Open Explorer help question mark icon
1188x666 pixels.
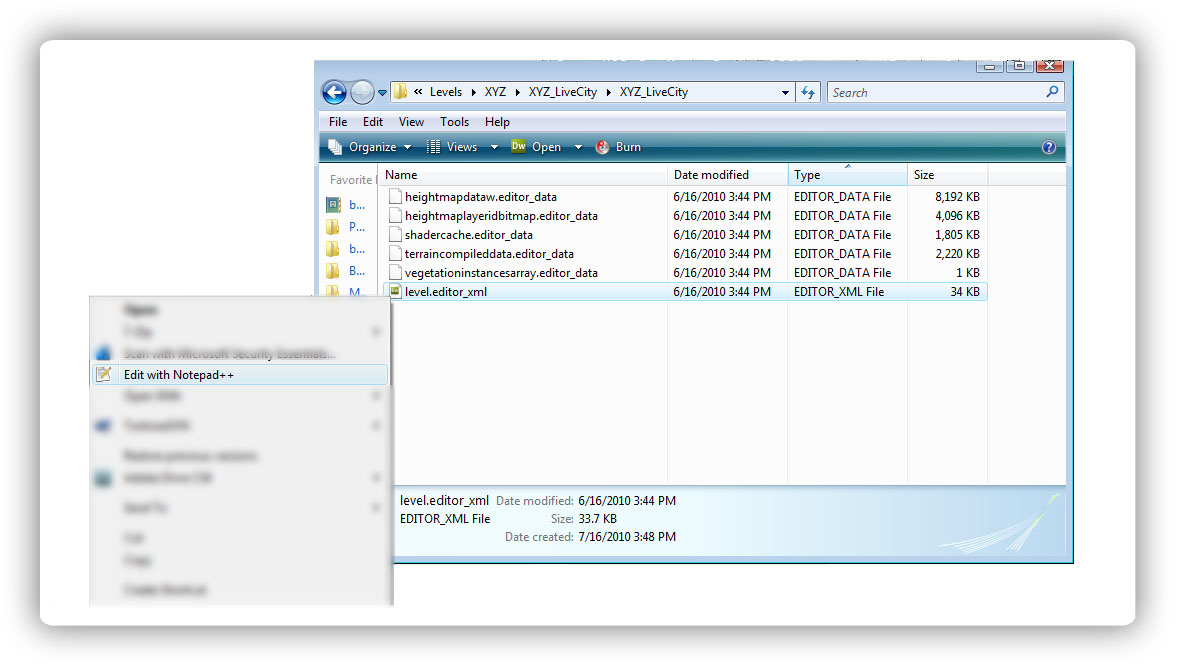point(1049,147)
